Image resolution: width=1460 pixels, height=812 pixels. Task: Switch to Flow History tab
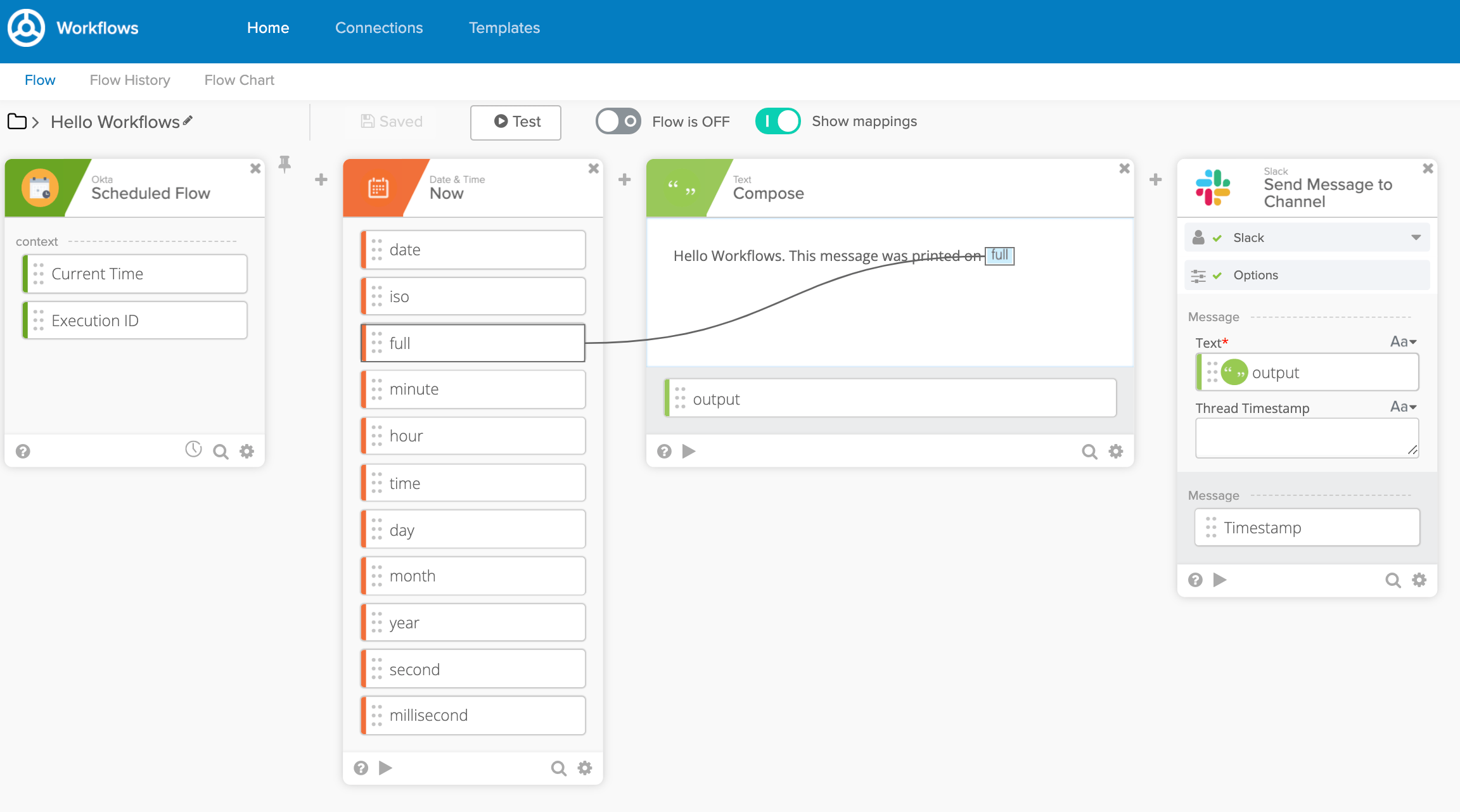pos(130,80)
